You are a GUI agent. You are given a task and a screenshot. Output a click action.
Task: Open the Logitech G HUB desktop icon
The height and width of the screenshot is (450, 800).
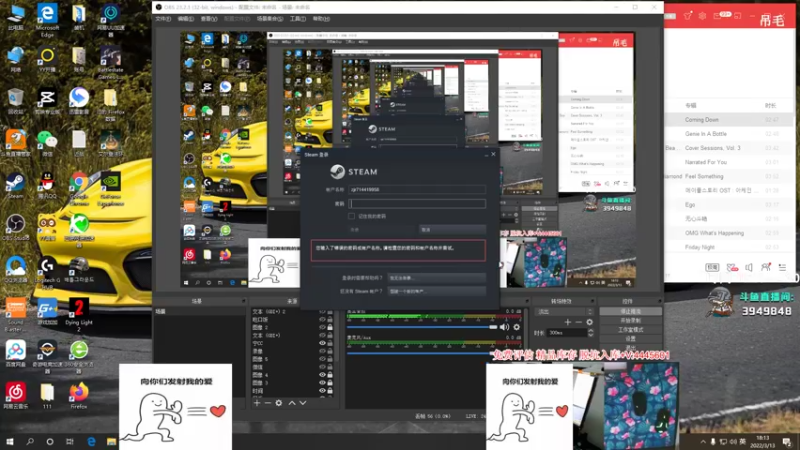click(x=47, y=273)
